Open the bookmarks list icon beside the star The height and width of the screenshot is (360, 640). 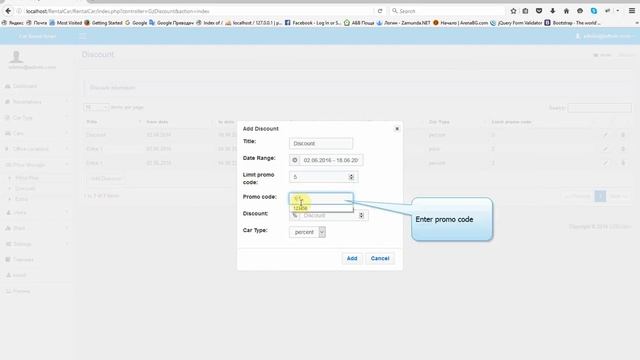(525, 11)
